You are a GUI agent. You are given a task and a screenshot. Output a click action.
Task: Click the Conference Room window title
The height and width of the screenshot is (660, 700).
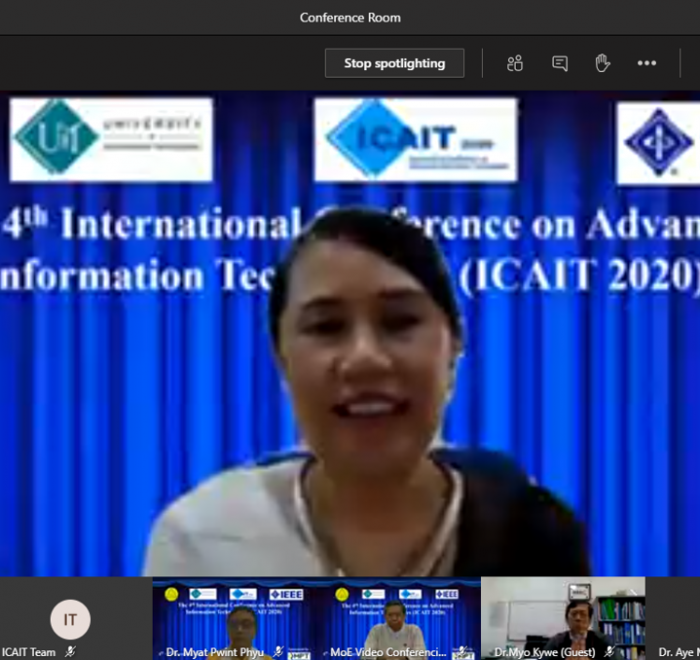(x=350, y=17)
